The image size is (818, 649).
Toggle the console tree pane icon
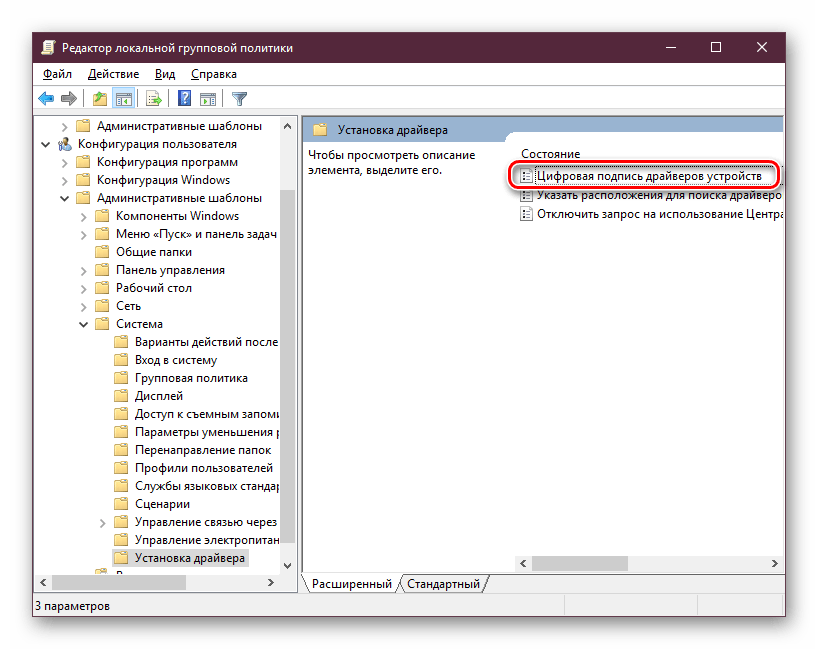124,98
